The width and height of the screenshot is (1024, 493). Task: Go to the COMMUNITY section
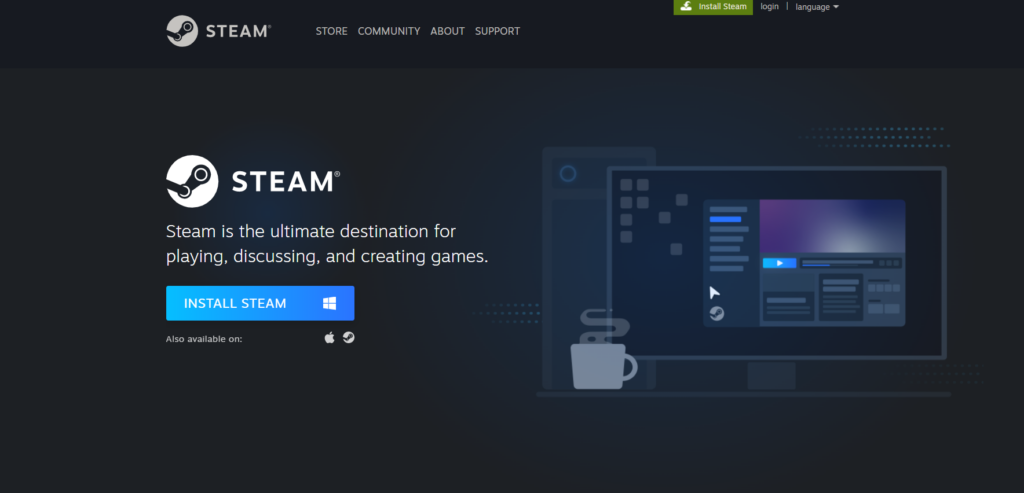pyautogui.click(x=389, y=31)
